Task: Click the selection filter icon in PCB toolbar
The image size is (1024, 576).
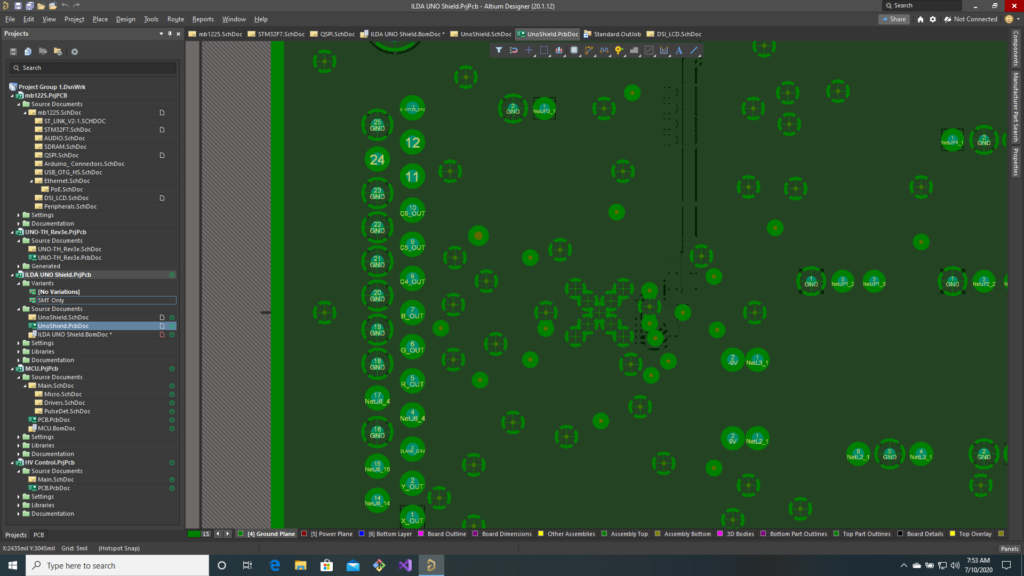Action: pos(500,50)
